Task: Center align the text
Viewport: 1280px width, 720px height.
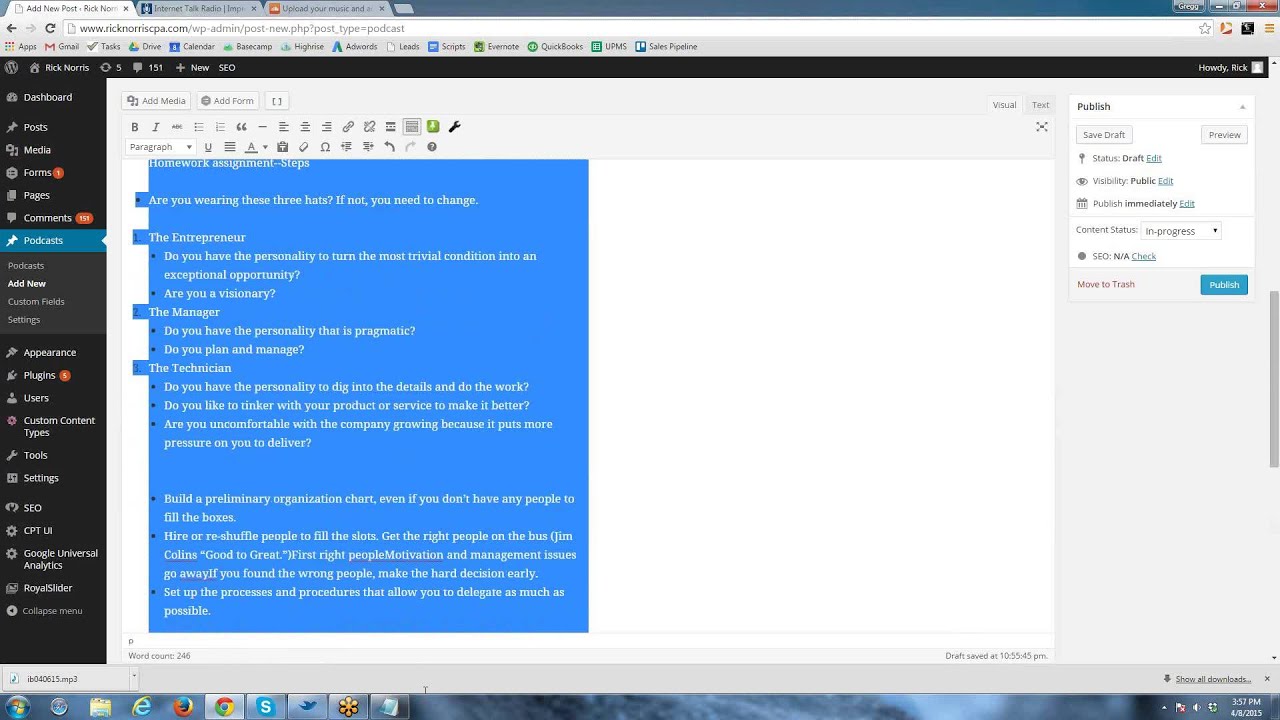Action: coord(305,127)
